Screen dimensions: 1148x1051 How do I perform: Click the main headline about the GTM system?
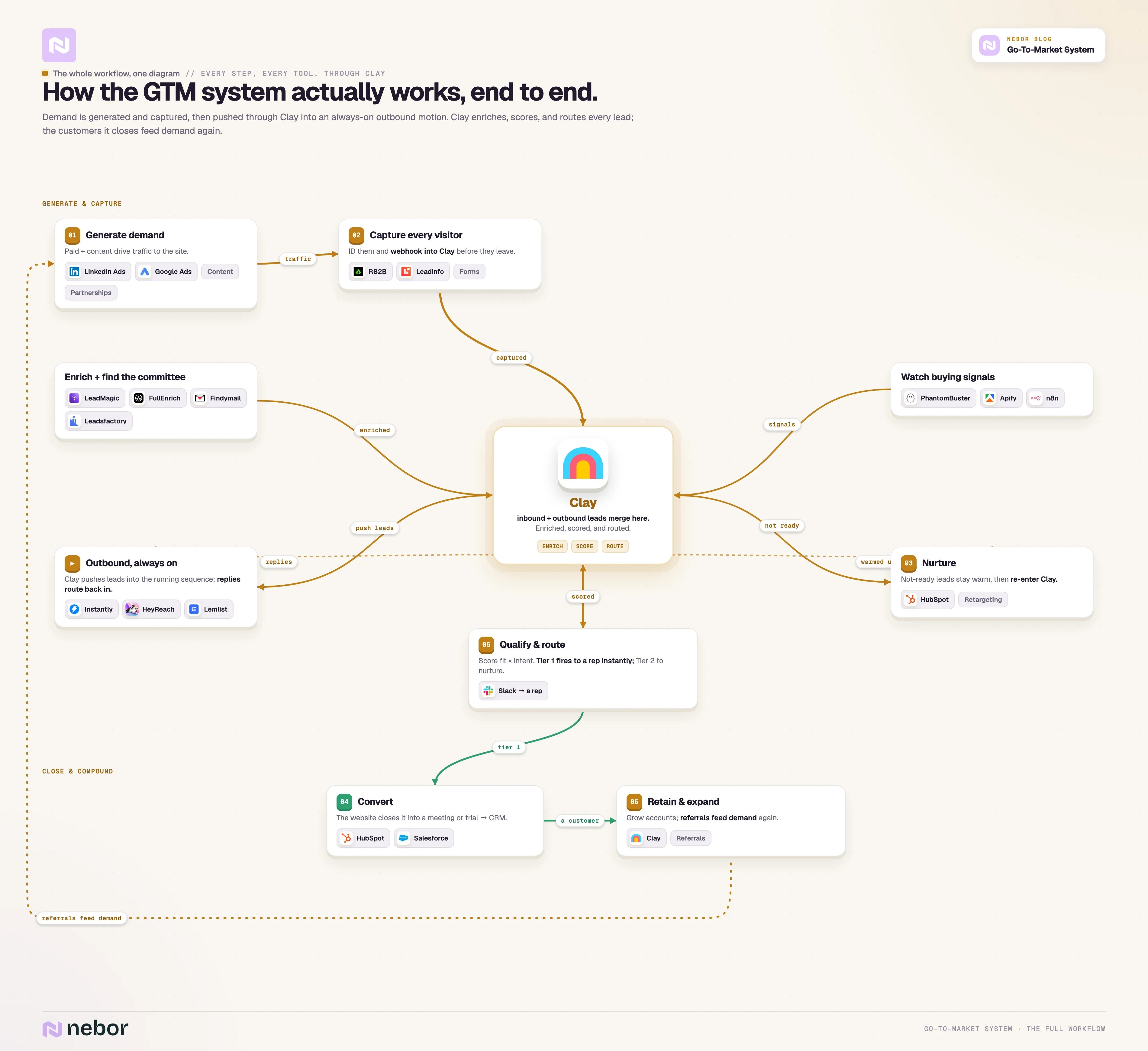point(320,92)
